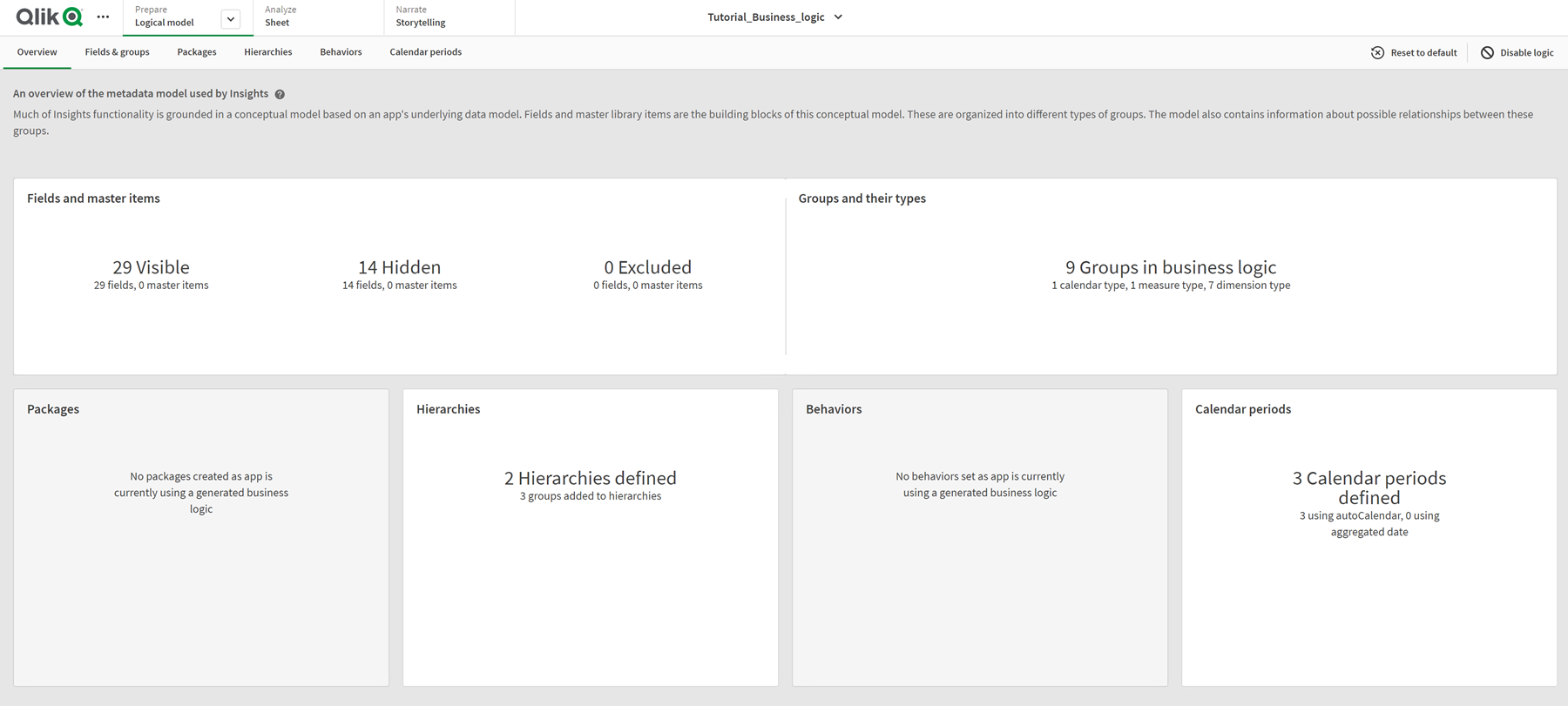1568x706 pixels.
Task: Expand the Prepare Logical model dropdown arrow
Action: 231,19
